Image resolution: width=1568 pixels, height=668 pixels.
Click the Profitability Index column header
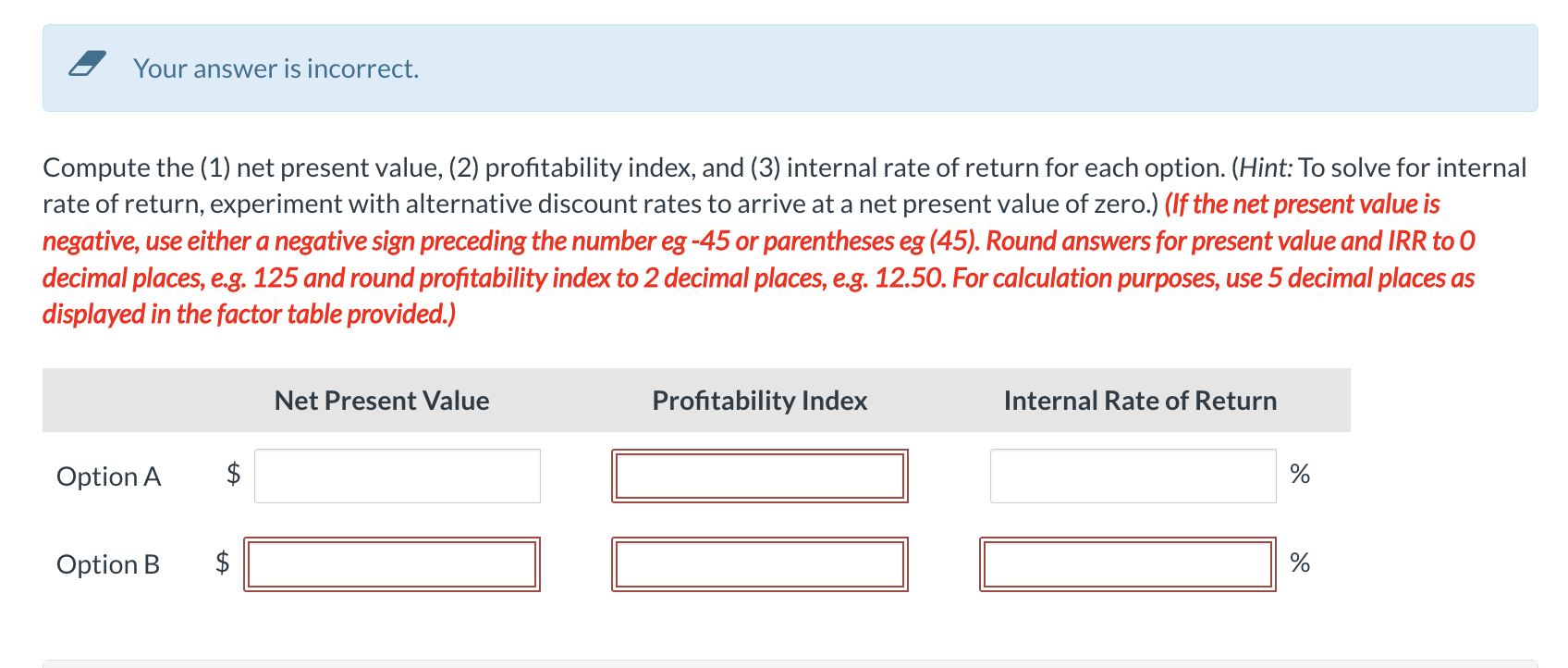(x=759, y=401)
